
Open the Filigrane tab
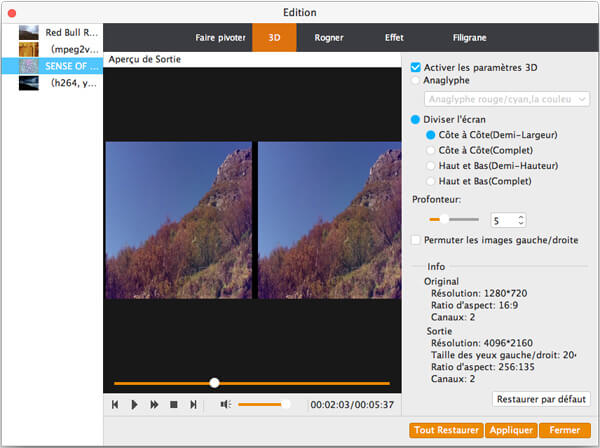click(469, 38)
